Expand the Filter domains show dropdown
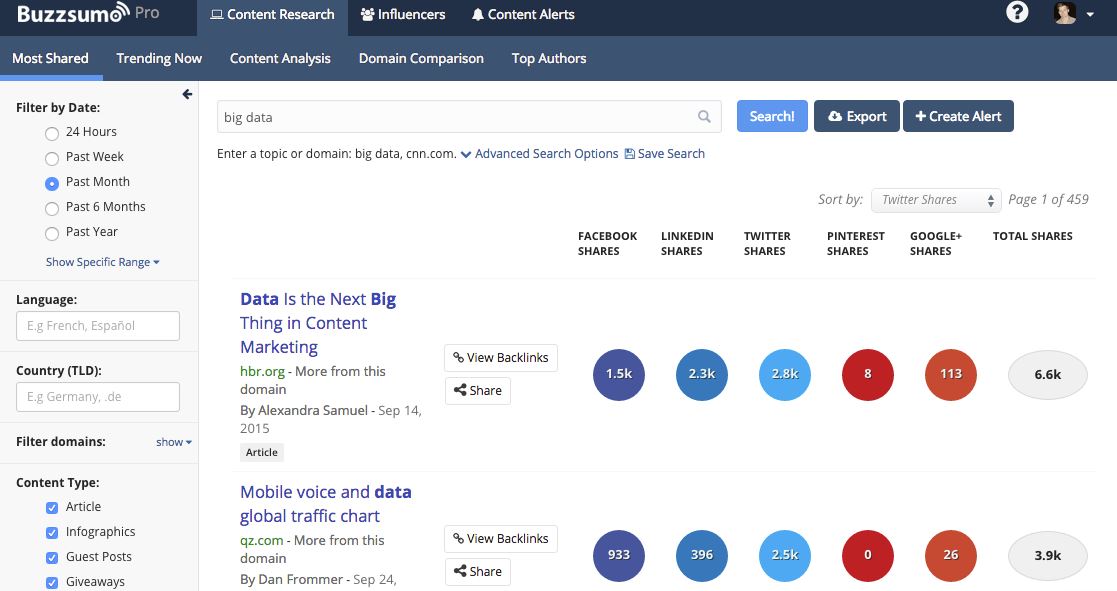 tap(172, 441)
